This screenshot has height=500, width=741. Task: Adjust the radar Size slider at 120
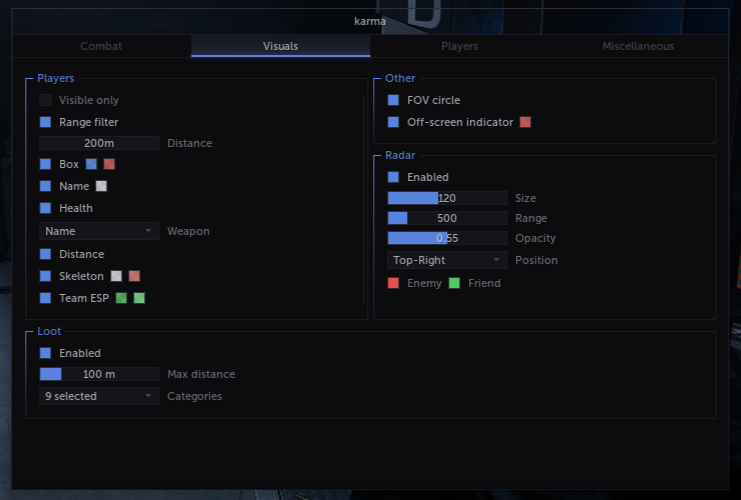pos(447,198)
